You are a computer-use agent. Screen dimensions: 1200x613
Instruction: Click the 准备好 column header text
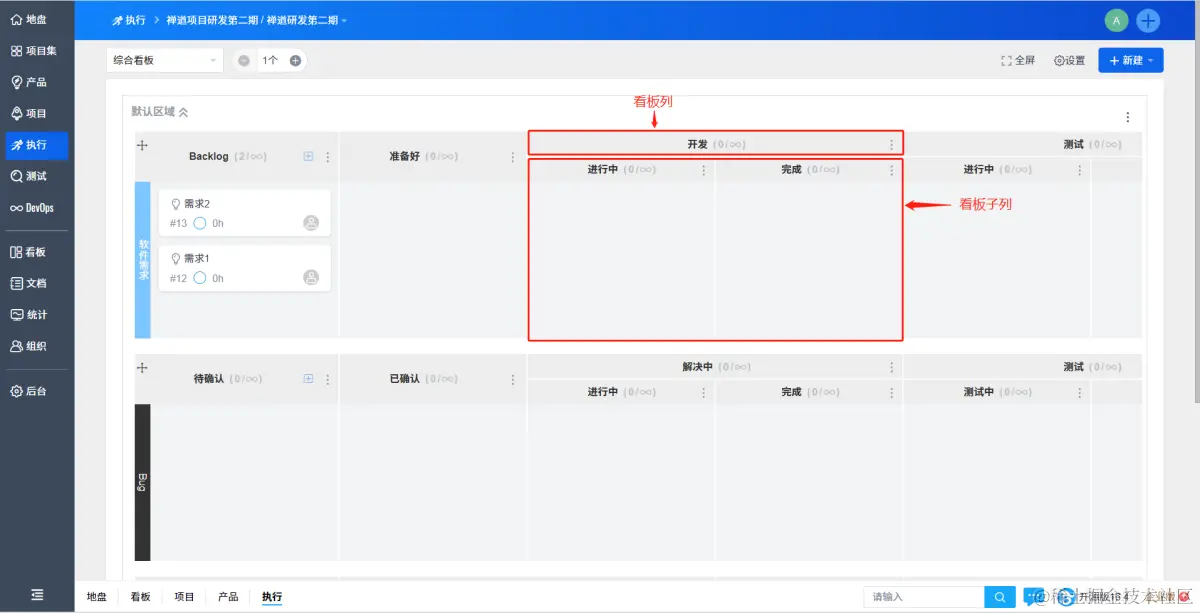coord(404,157)
